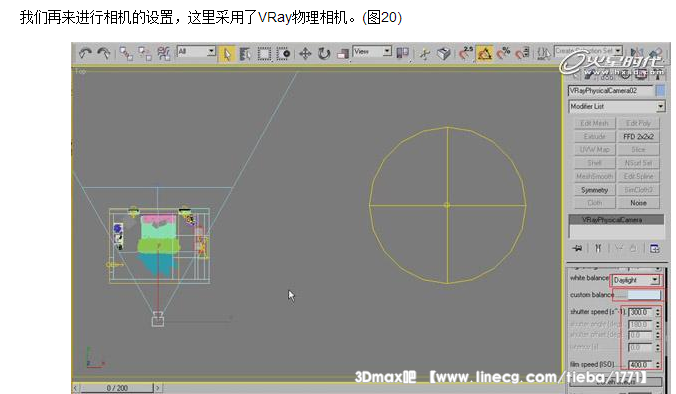Click the UVW Map modifier button
Image resolution: width=676 pixels, height=394 pixels.
594,150
